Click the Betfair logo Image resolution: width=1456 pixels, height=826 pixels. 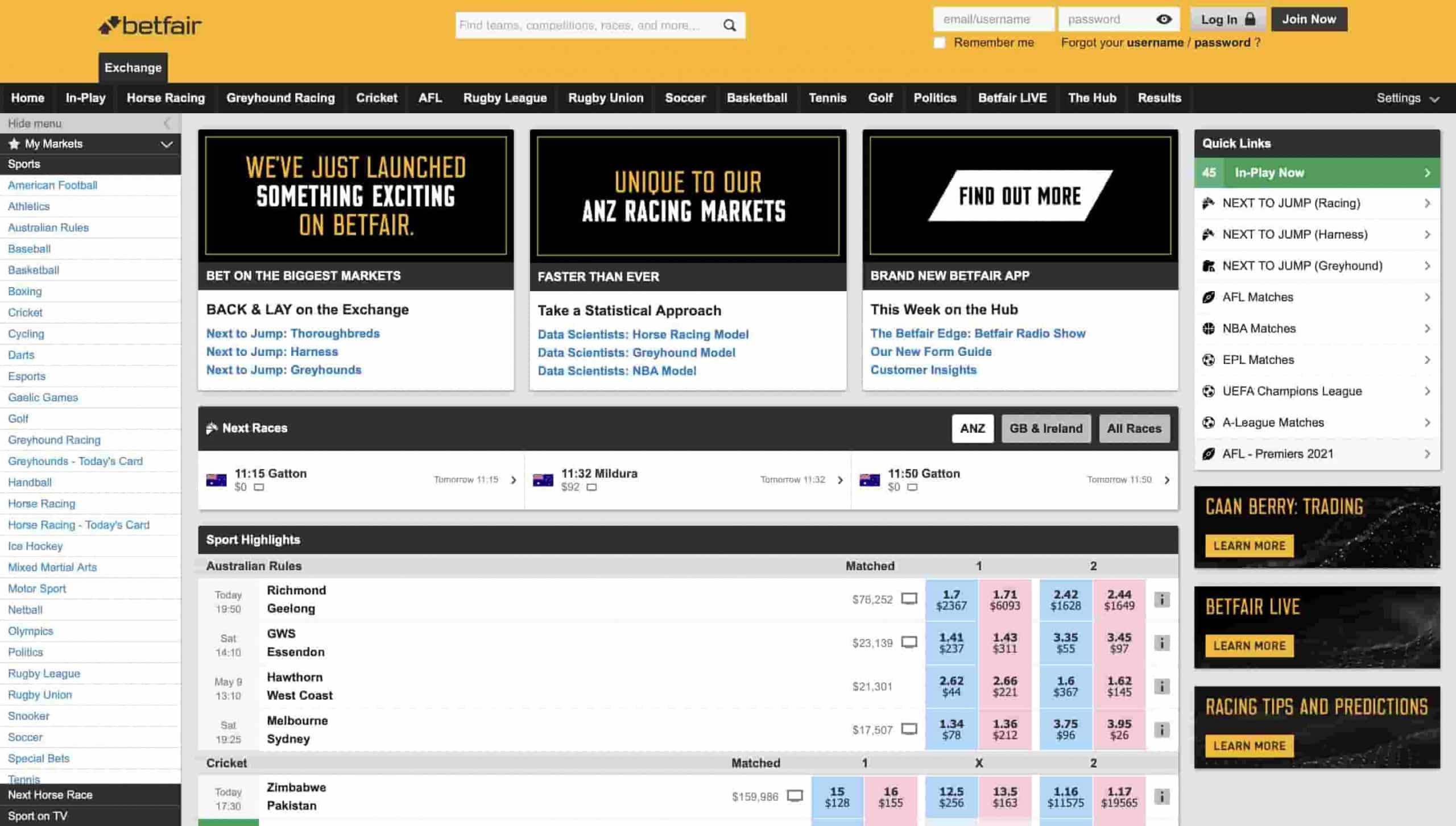(150, 26)
